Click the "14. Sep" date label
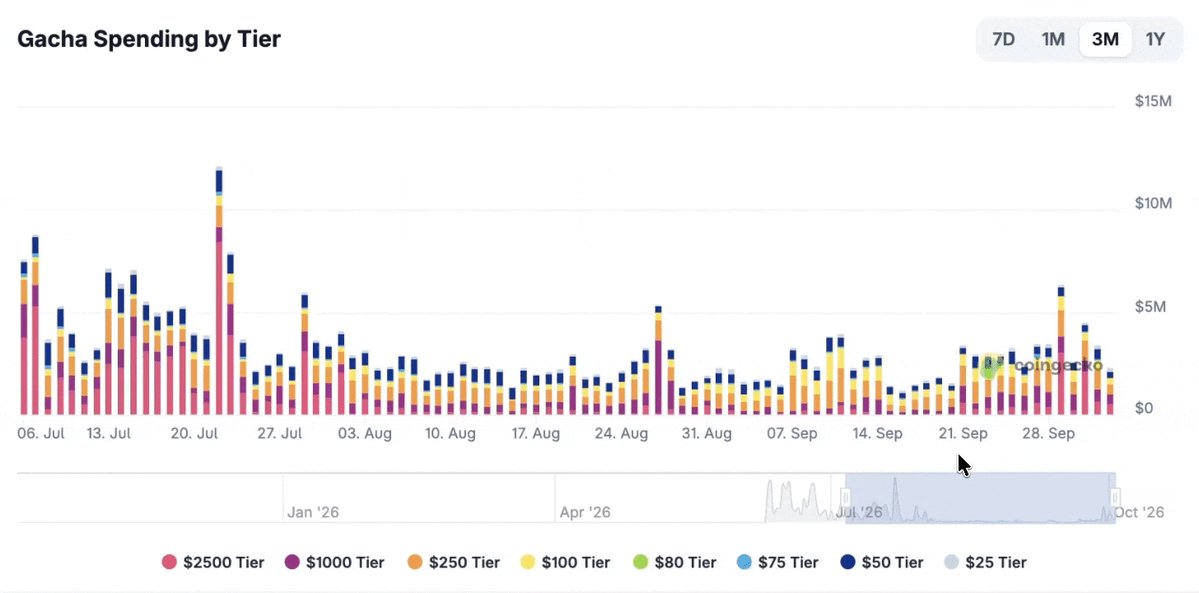The height and width of the screenshot is (593, 1199). (877, 434)
